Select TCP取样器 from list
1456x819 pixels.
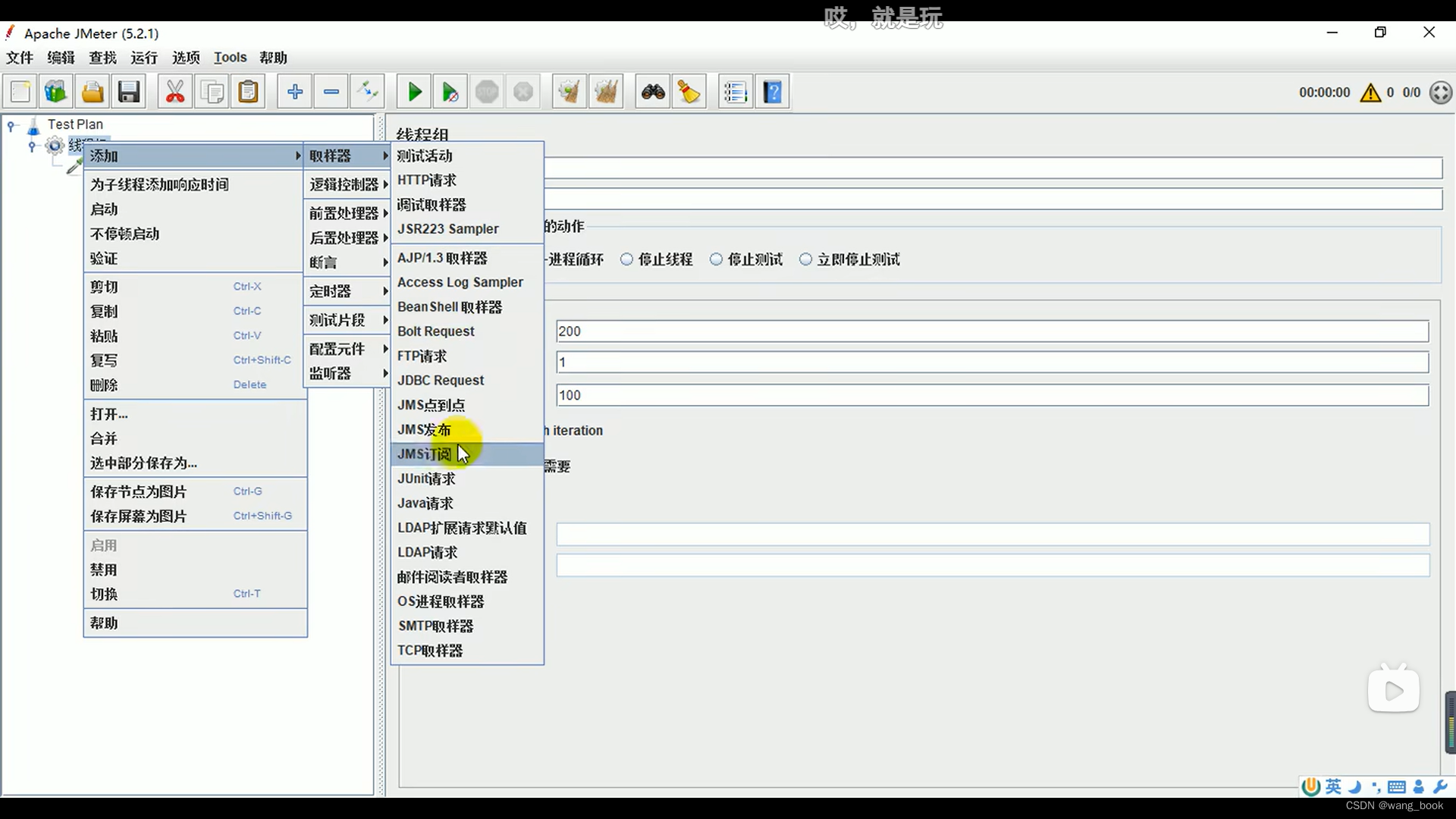tap(467, 651)
